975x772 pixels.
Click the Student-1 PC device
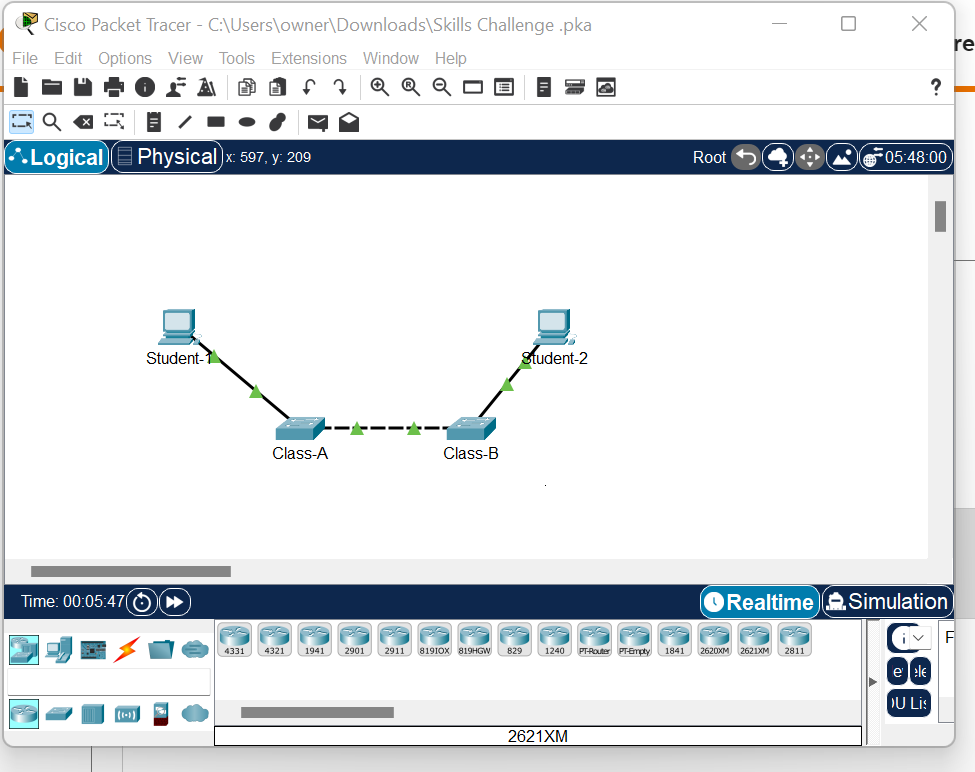tap(178, 327)
